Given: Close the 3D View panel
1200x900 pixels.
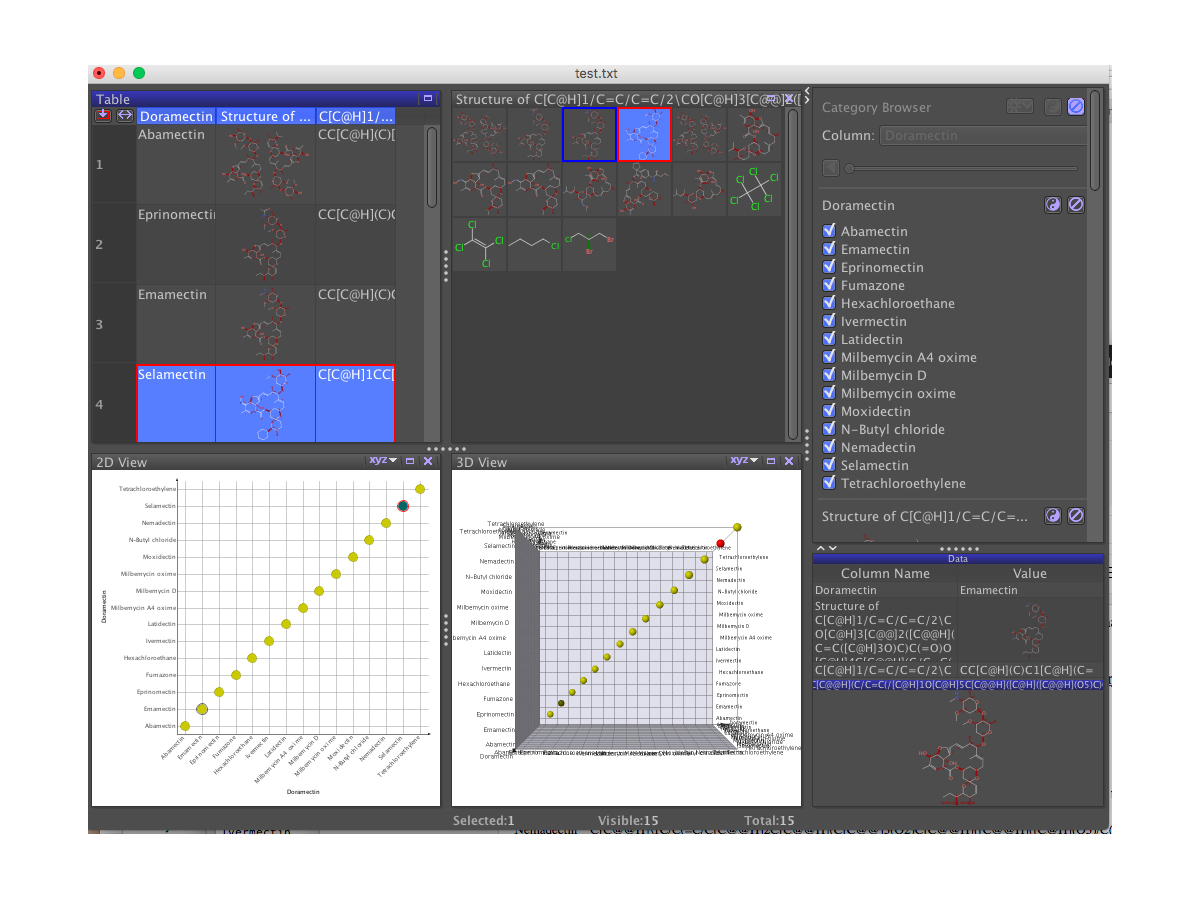Looking at the screenshot, I should point(788,461).
